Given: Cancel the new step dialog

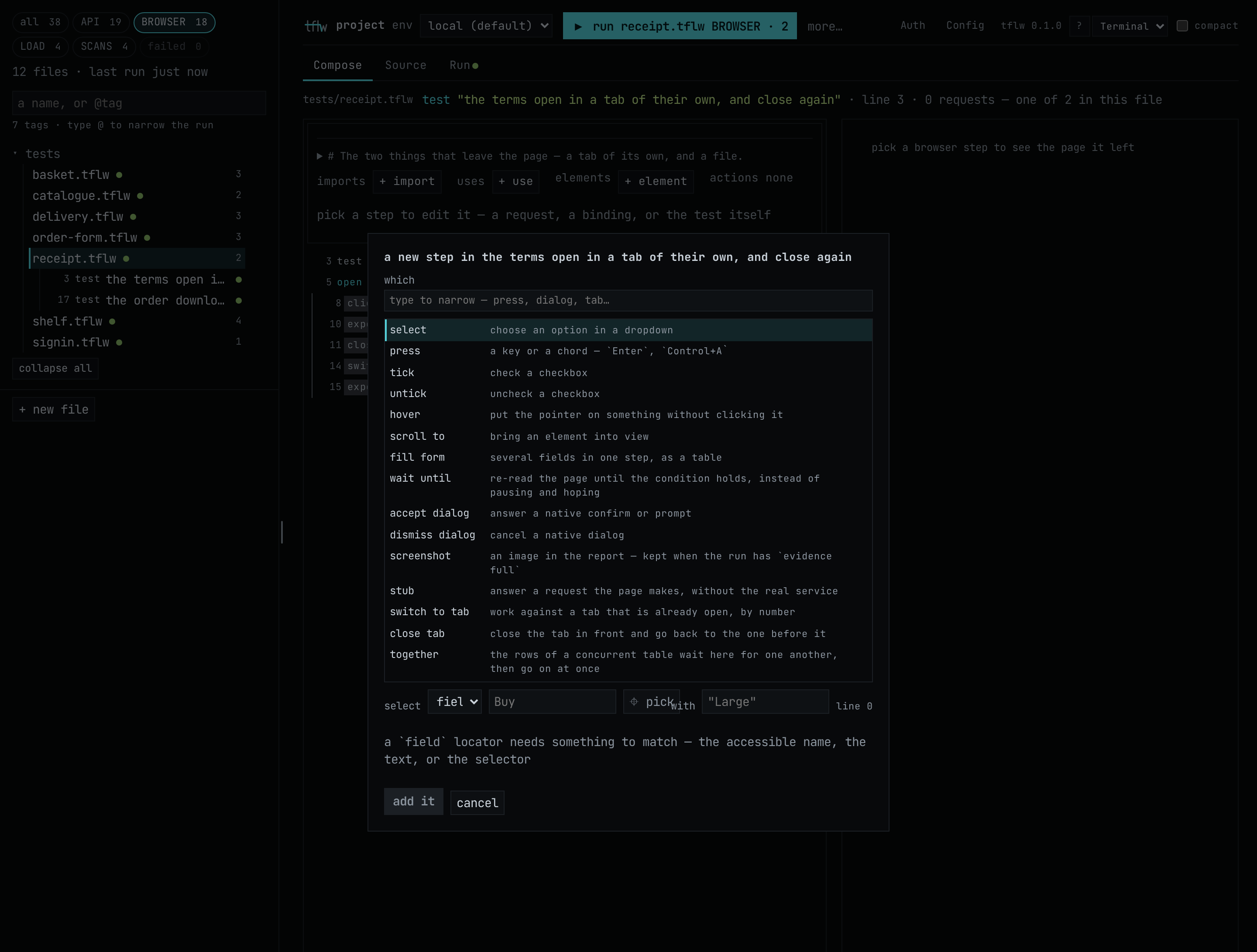Looking at the screenshot, I should 477,803.
